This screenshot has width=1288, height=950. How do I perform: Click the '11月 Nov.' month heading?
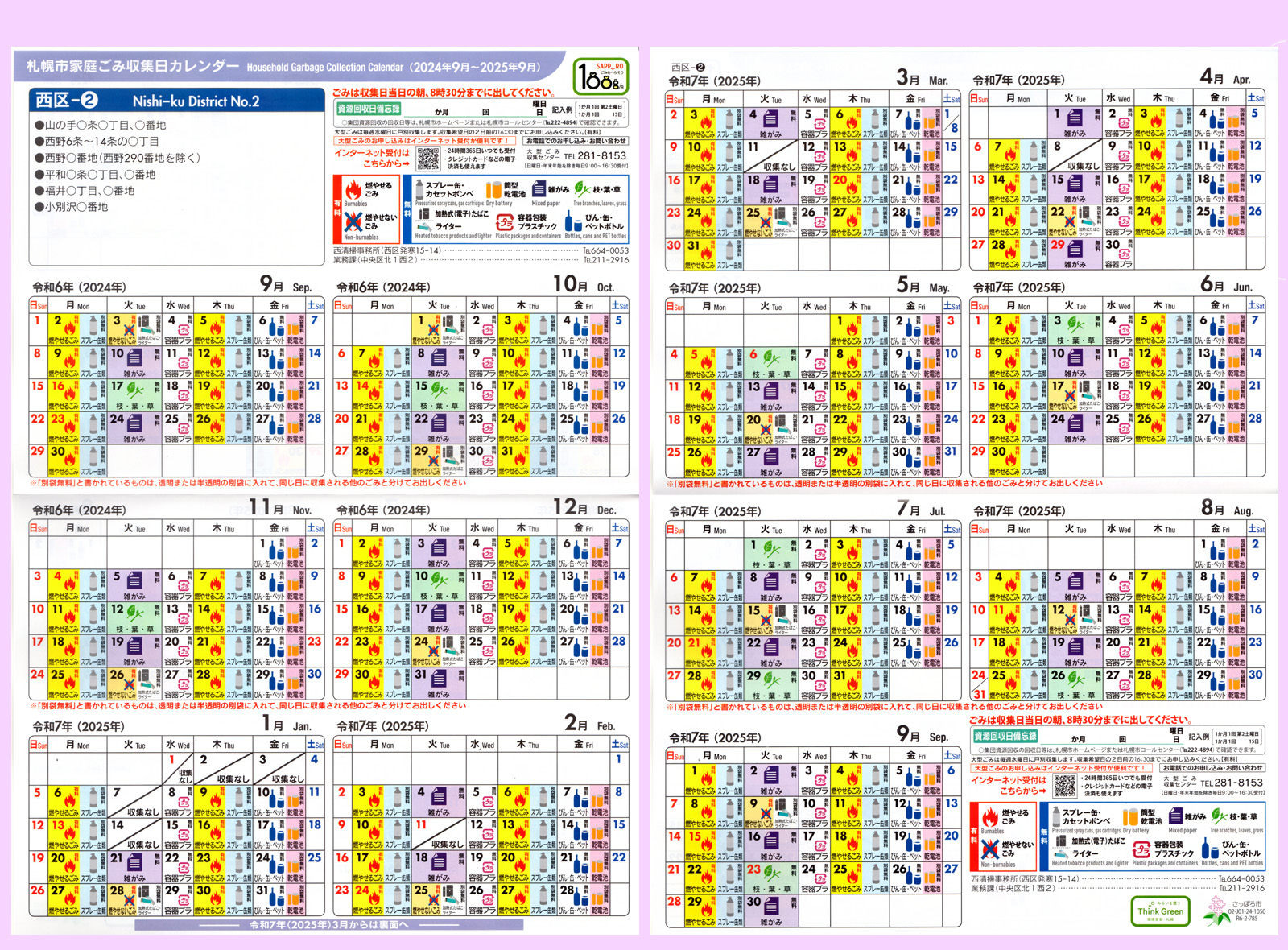pyautogui.click(x=280, y=508)
